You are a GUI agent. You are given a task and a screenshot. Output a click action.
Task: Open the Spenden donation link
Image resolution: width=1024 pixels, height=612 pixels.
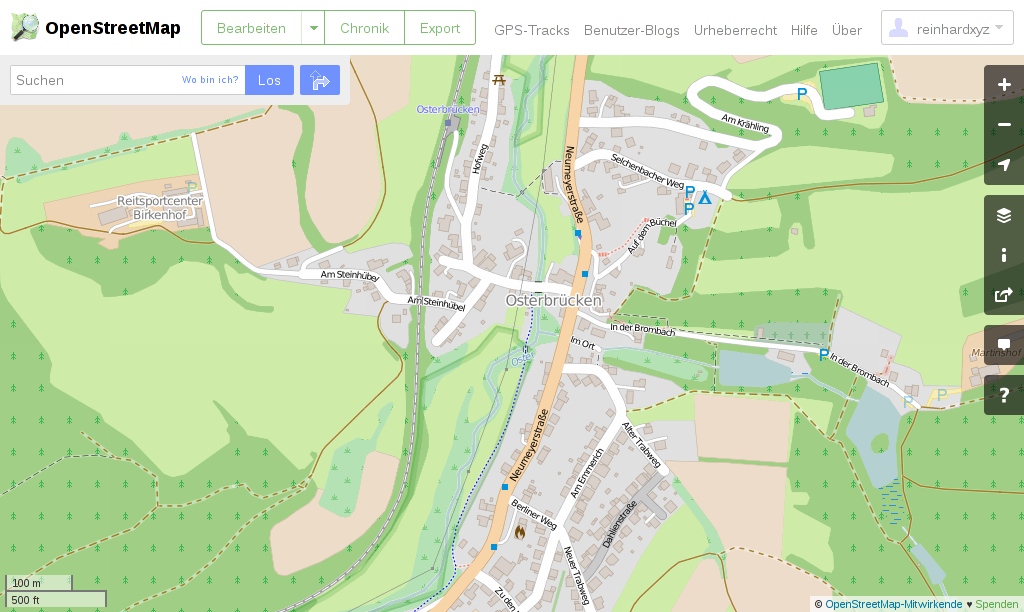coord(996,604)
